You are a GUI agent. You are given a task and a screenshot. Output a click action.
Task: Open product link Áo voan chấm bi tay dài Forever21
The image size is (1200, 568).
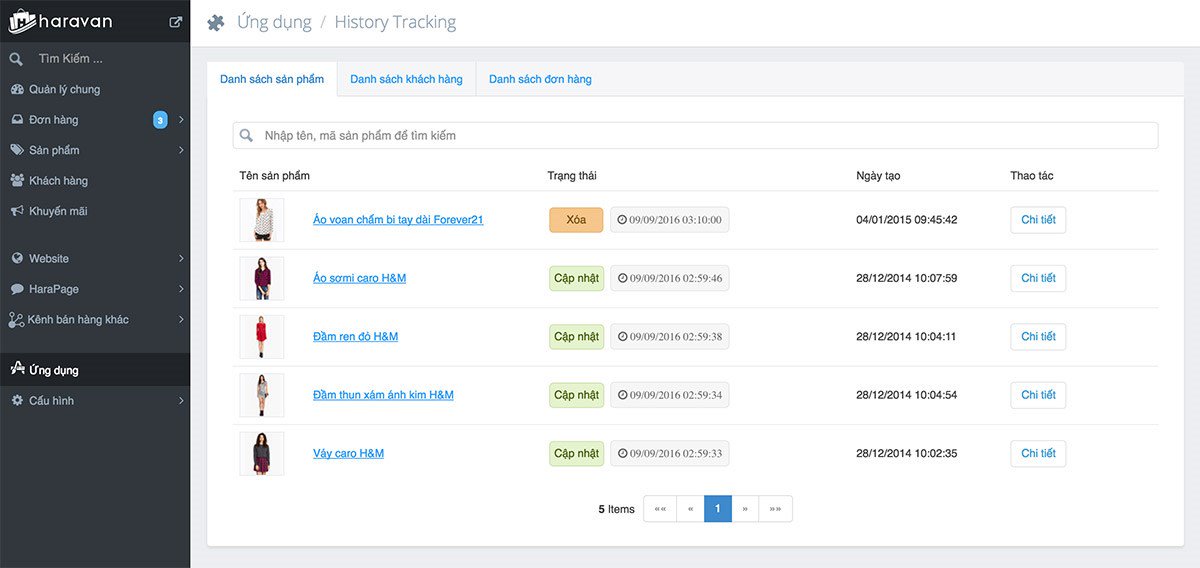398,220
